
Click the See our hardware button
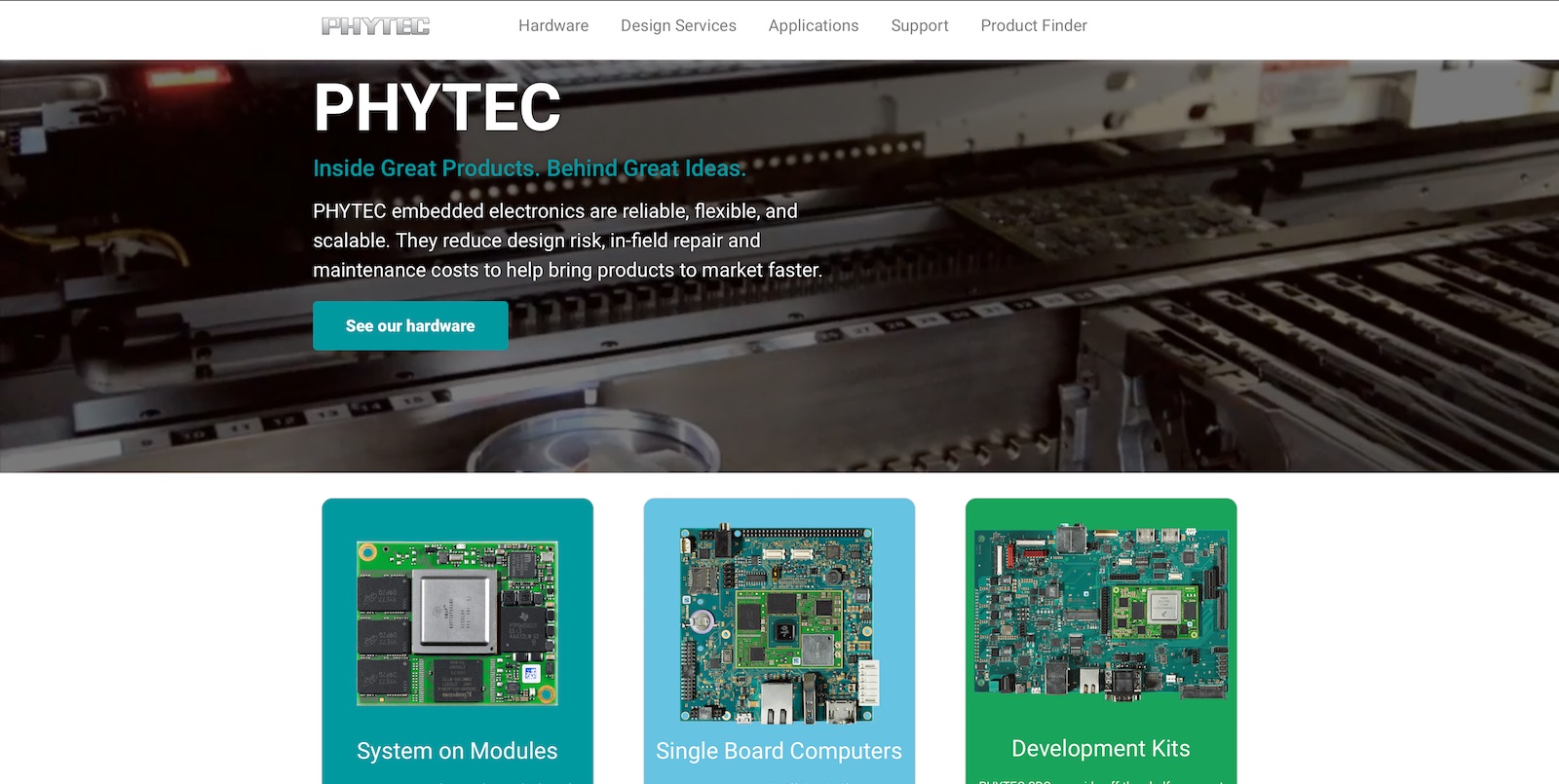(x=410, y=325)
